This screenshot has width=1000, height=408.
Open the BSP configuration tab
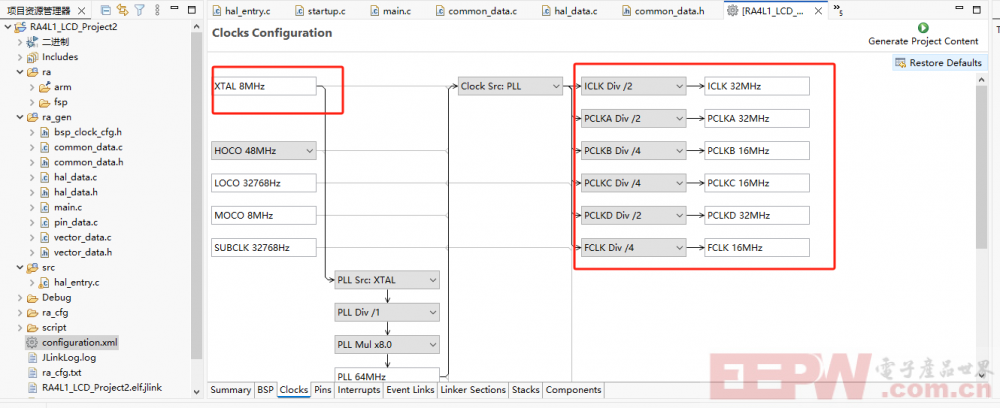coord(265,390)
